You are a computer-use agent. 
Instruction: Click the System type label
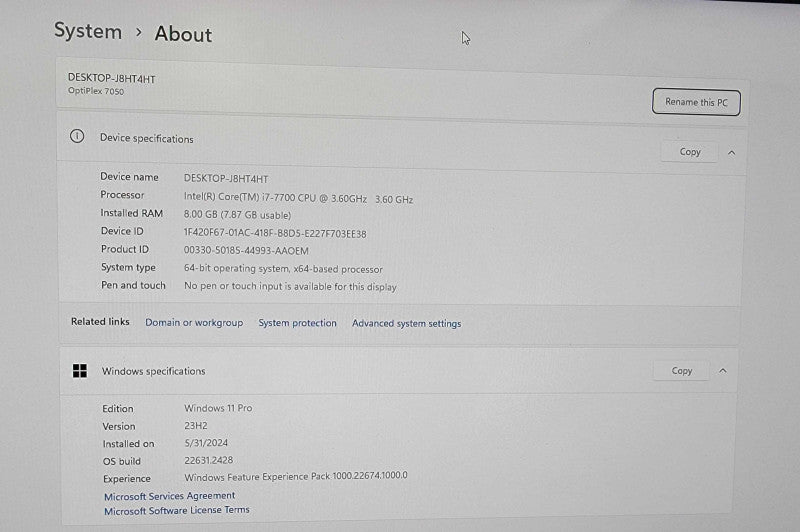(128, 267)
